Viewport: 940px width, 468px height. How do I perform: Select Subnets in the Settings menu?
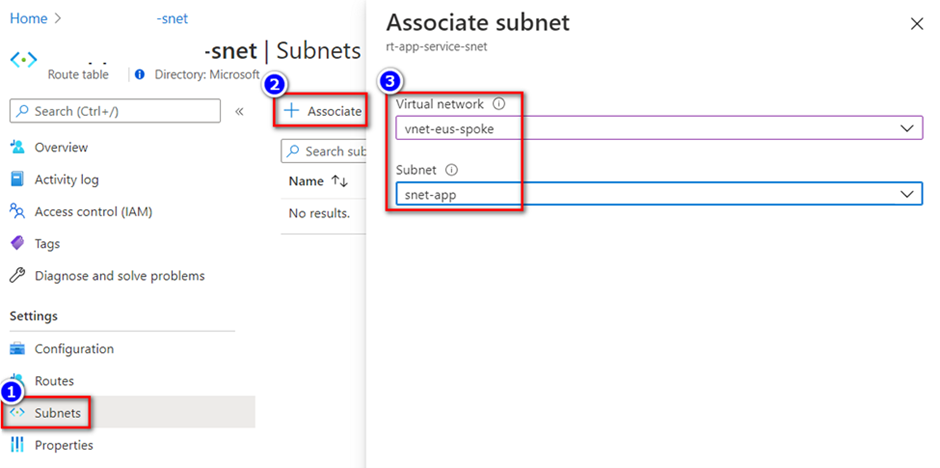(57, 413)
